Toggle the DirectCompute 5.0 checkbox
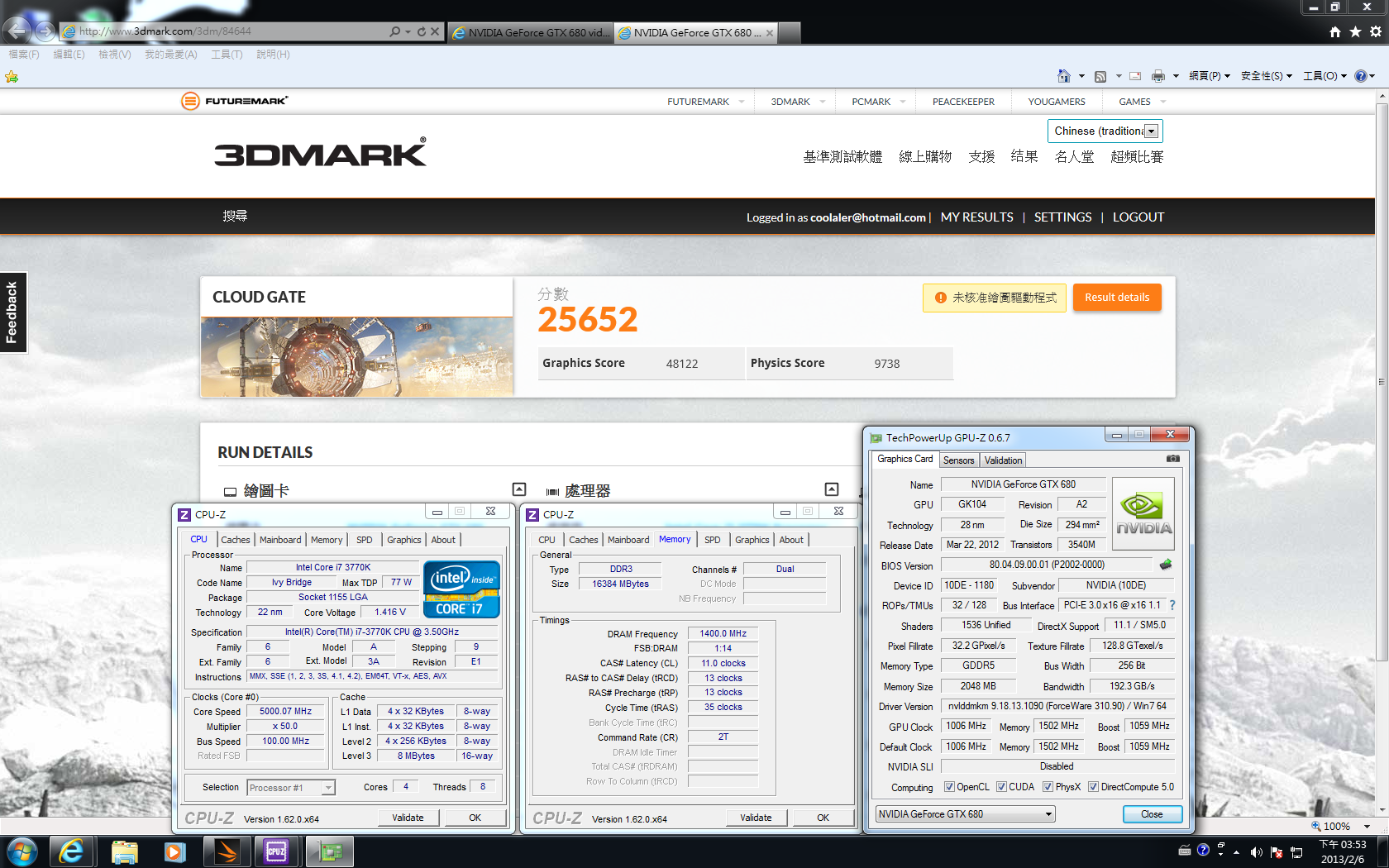This screenshot has height=868, width=1389. click(1093, 787)
